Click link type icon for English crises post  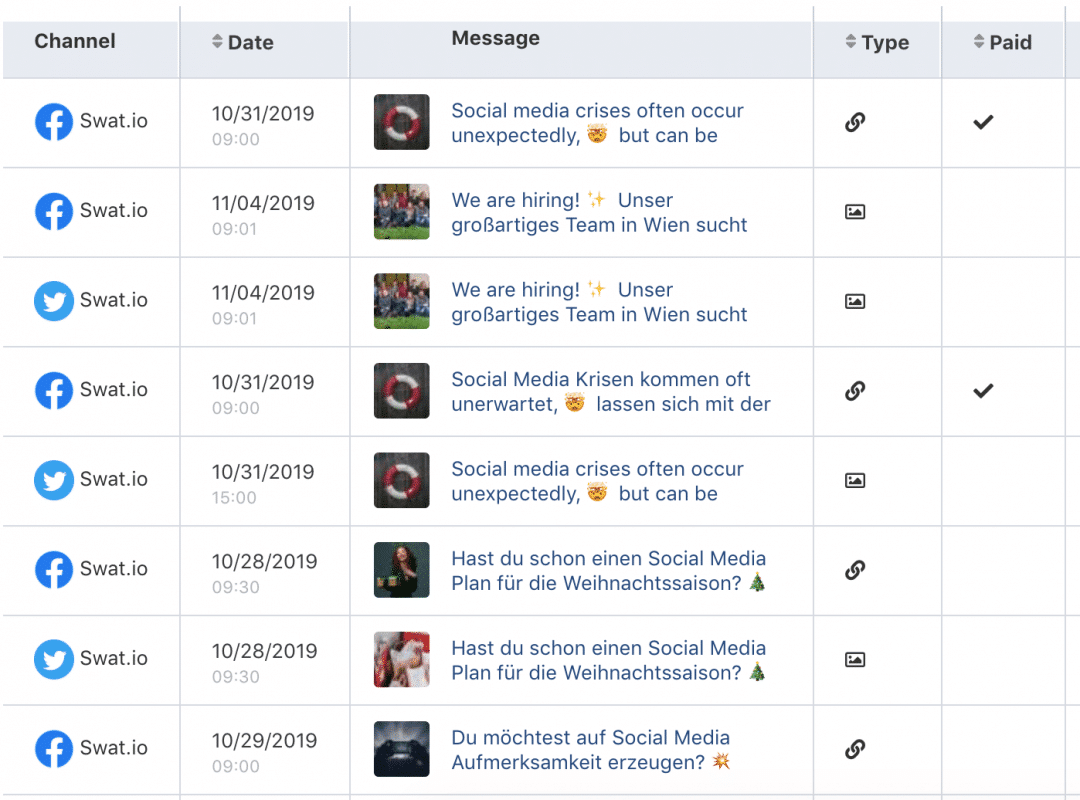coord(855,122)
